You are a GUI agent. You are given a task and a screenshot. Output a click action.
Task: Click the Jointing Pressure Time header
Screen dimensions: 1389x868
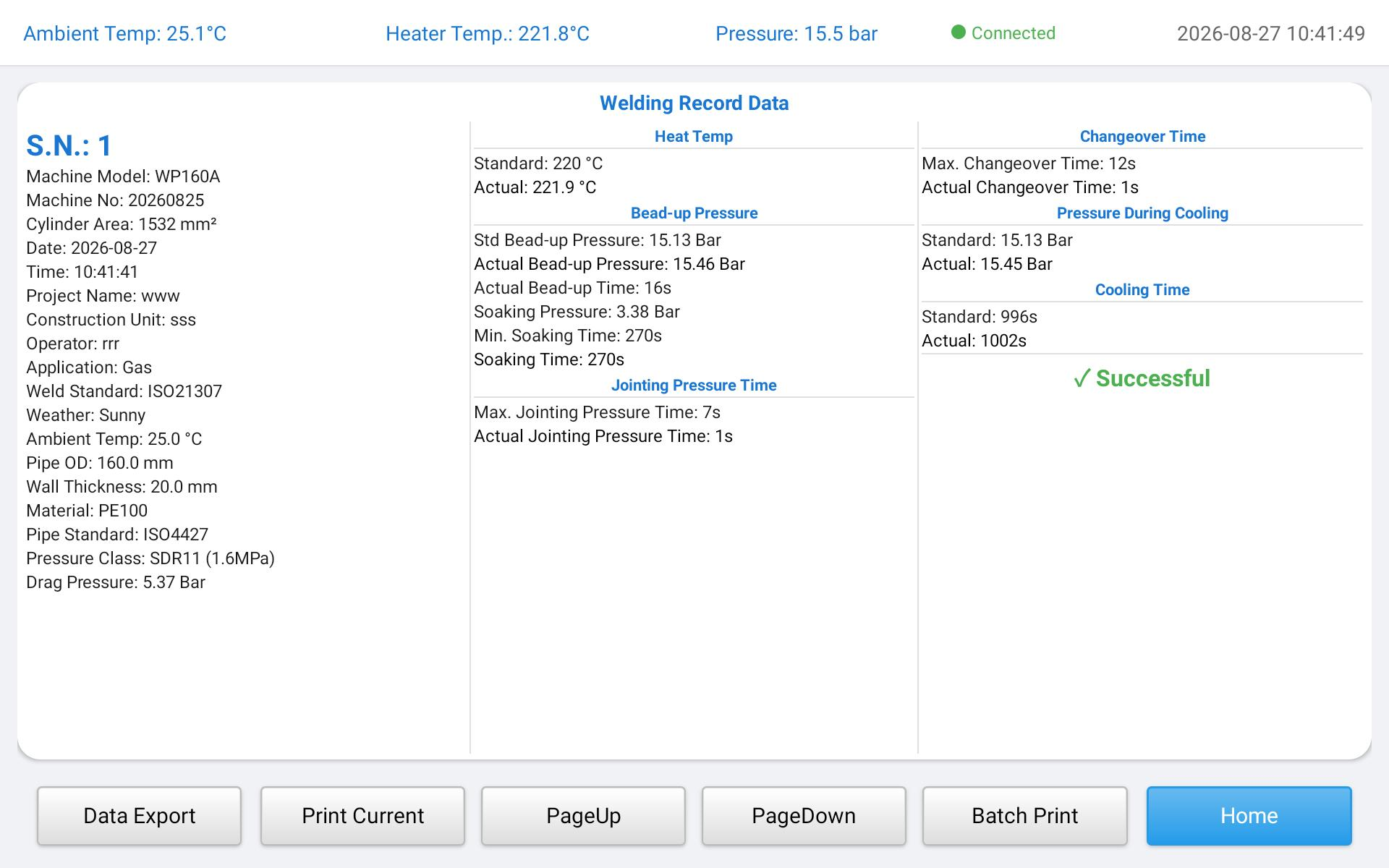694,386
